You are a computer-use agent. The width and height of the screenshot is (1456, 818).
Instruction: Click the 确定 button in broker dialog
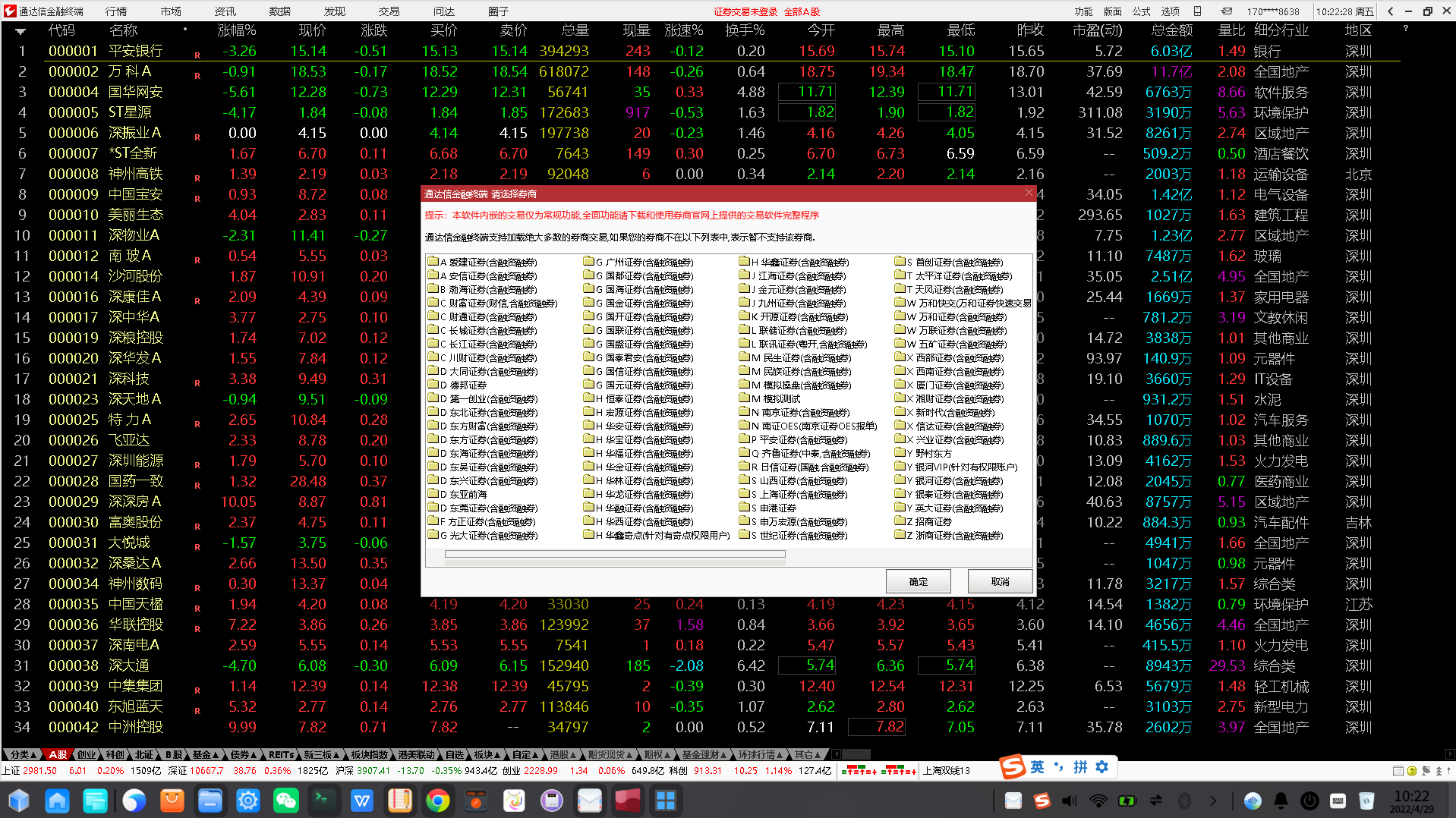point(919,581)
